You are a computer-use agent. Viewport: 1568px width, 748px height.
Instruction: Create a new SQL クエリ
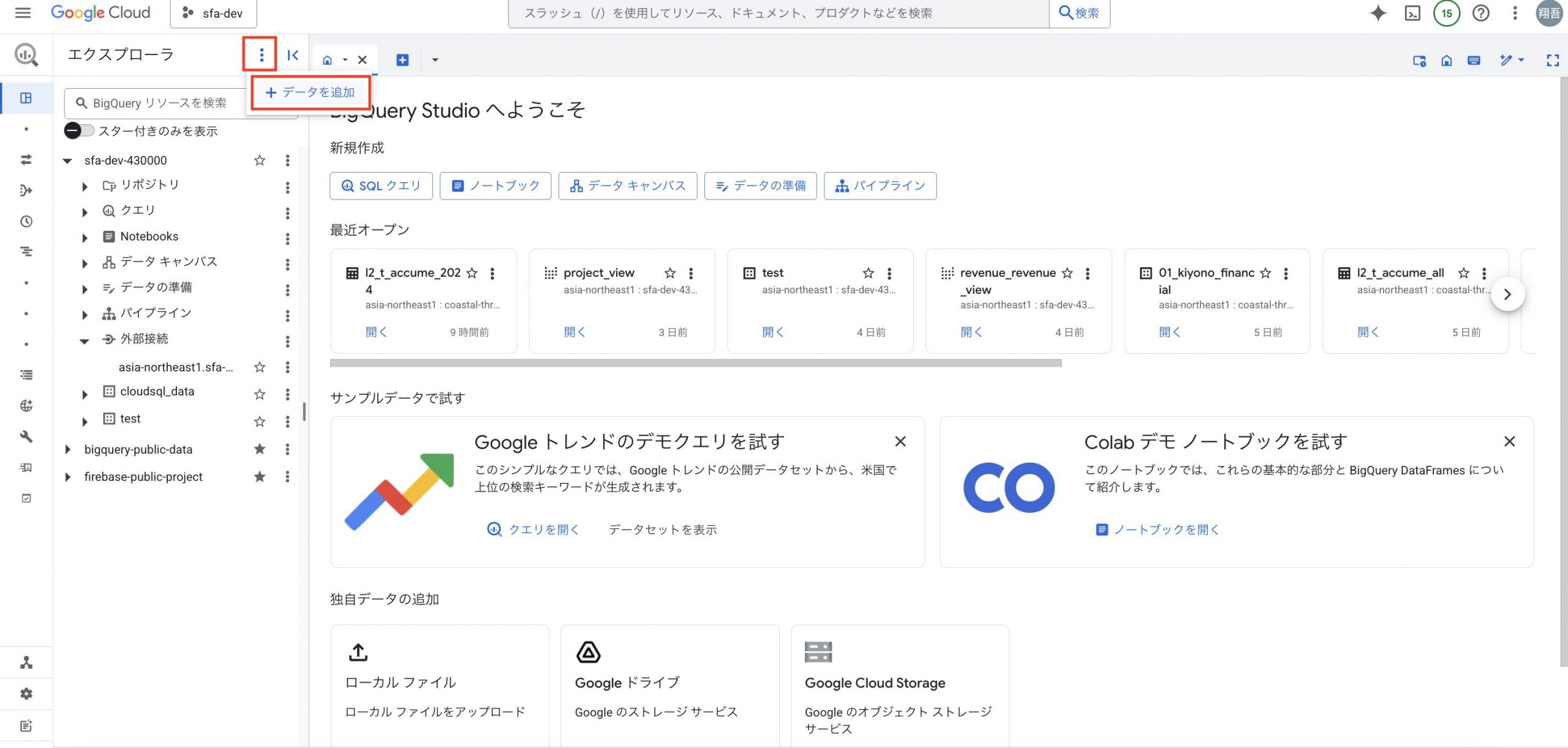(381, 185)
